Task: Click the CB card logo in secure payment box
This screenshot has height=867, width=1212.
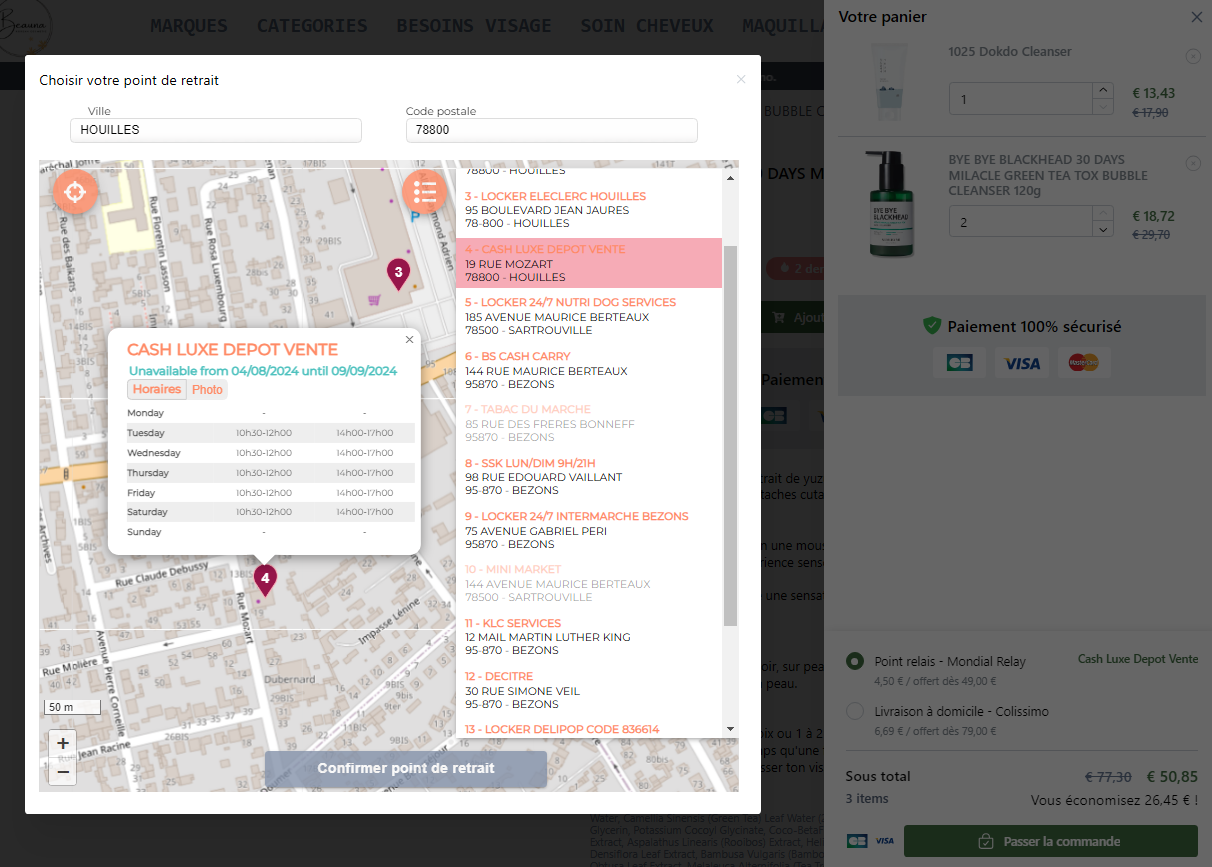Action: click(x=959, y=363)
